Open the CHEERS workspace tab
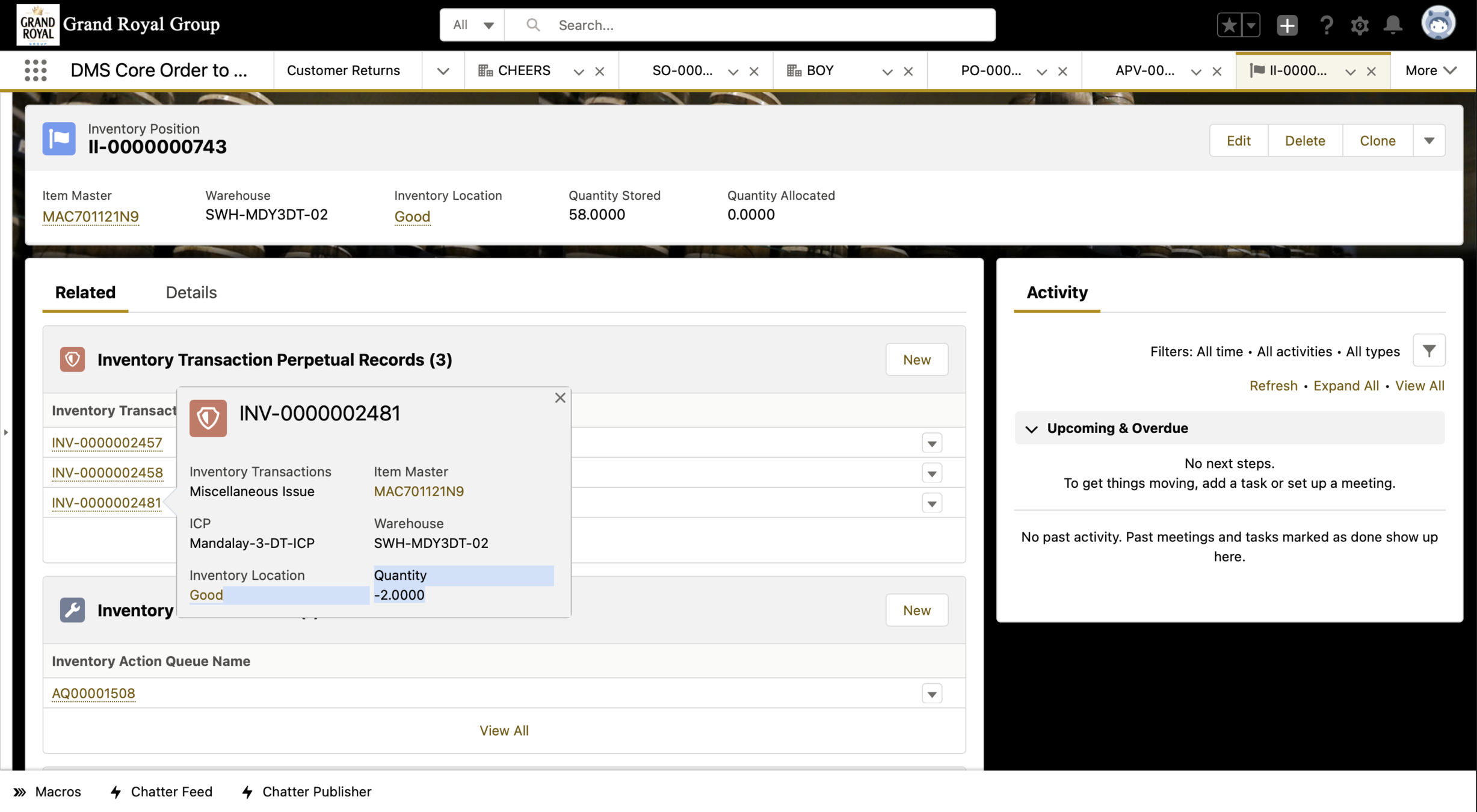 pyautogui.click(x=523, y=70)
